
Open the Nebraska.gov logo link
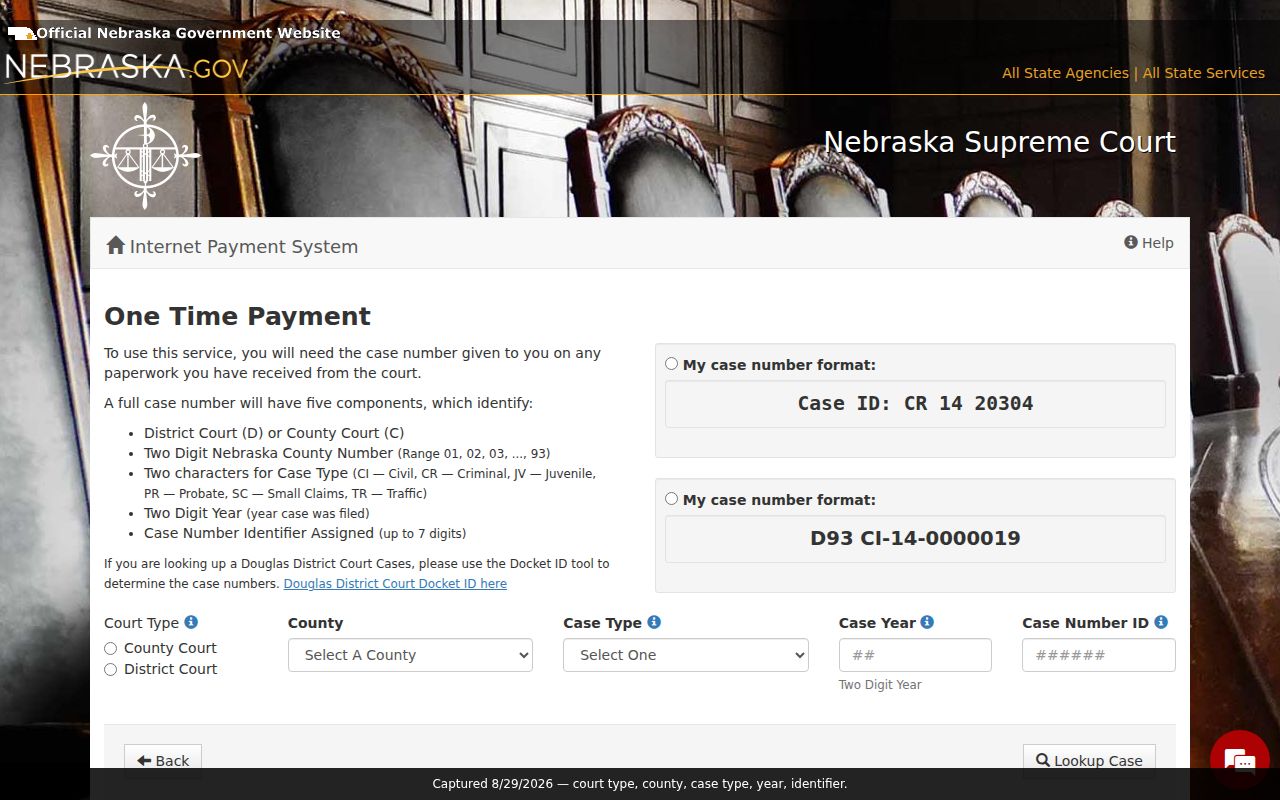click(126, 69)
